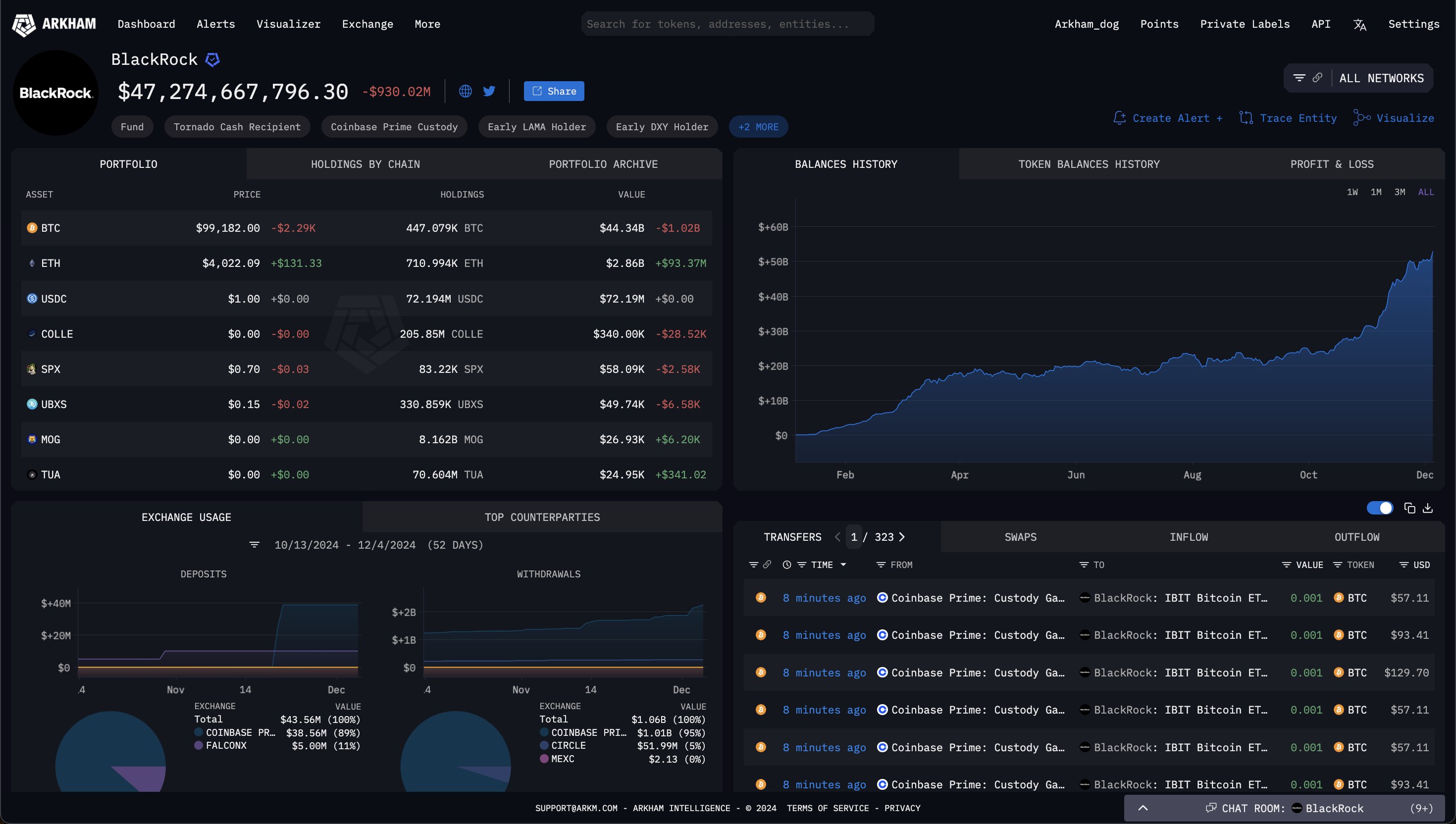Open BlackRock's Twitter profile icon
Screen dimensions: 1456x824
coord(489,91)
